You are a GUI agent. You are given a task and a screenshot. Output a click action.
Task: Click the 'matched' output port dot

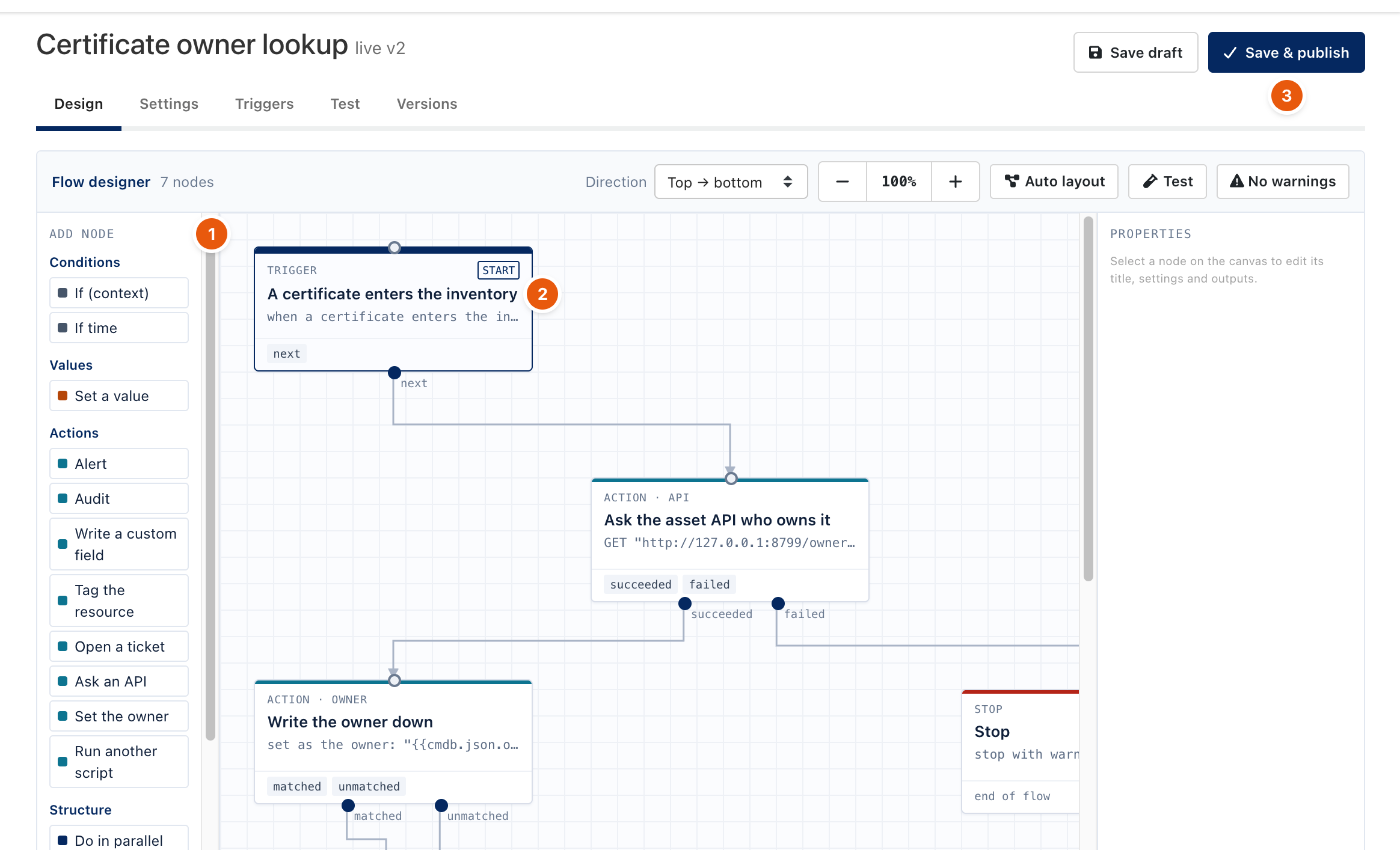348,805
